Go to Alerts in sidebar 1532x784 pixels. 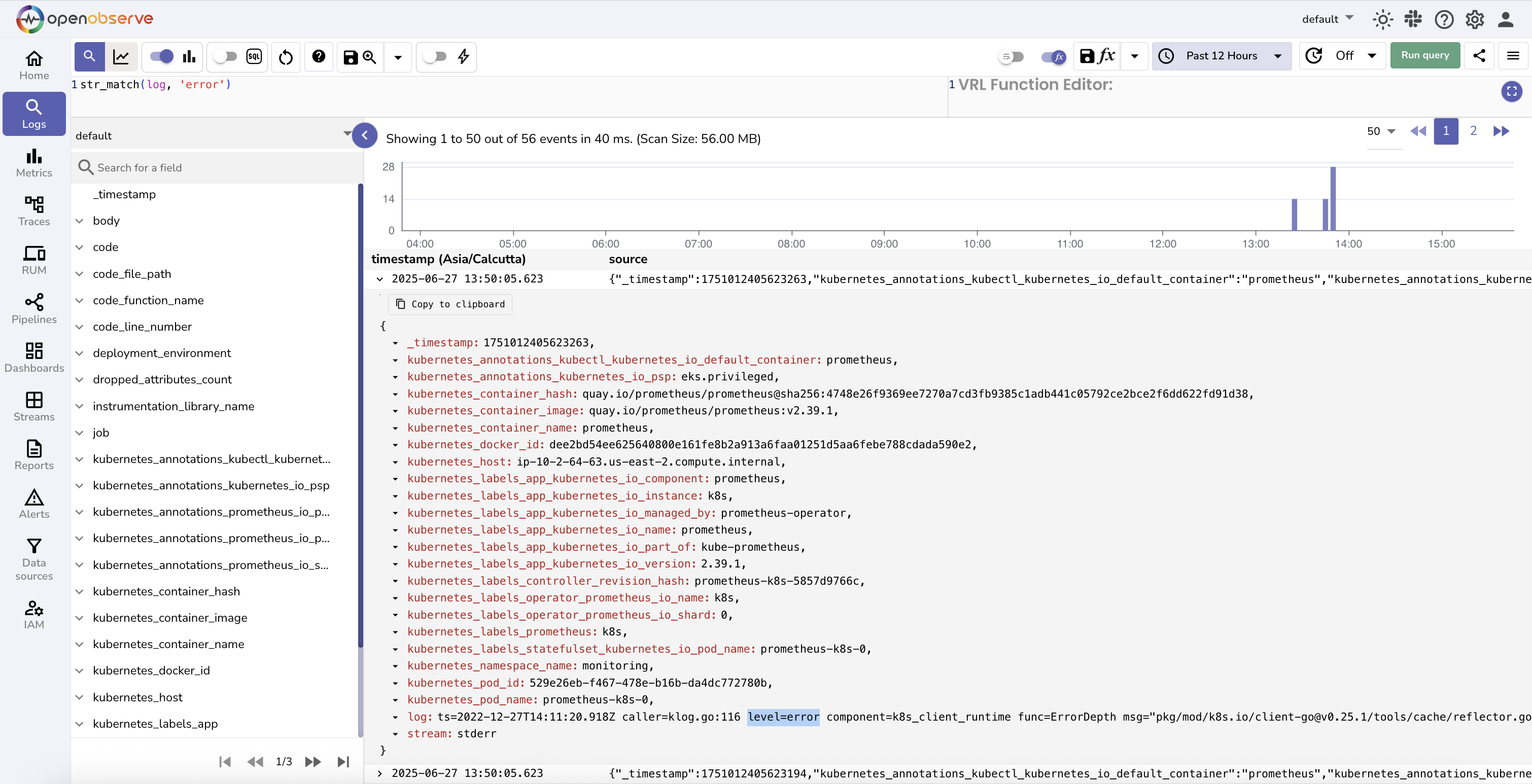click(34, 504)
